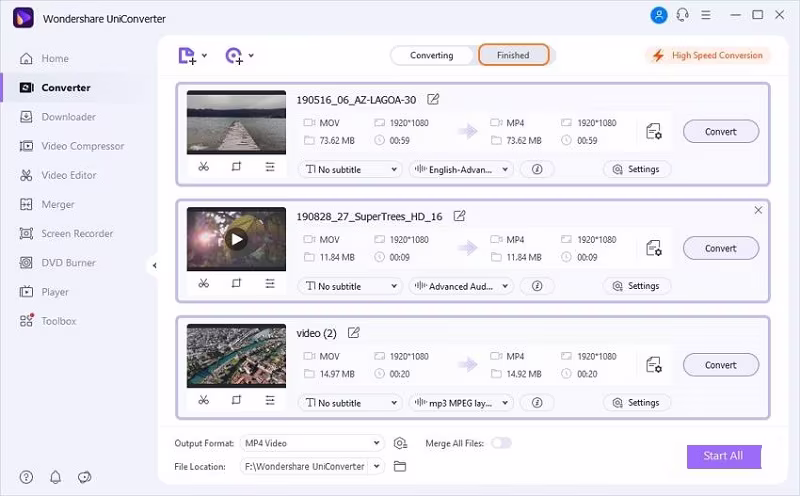
Task: Open mp3 MPEG lay... audio dropdown
Action: pyautogui.click(x=461, y=403)
